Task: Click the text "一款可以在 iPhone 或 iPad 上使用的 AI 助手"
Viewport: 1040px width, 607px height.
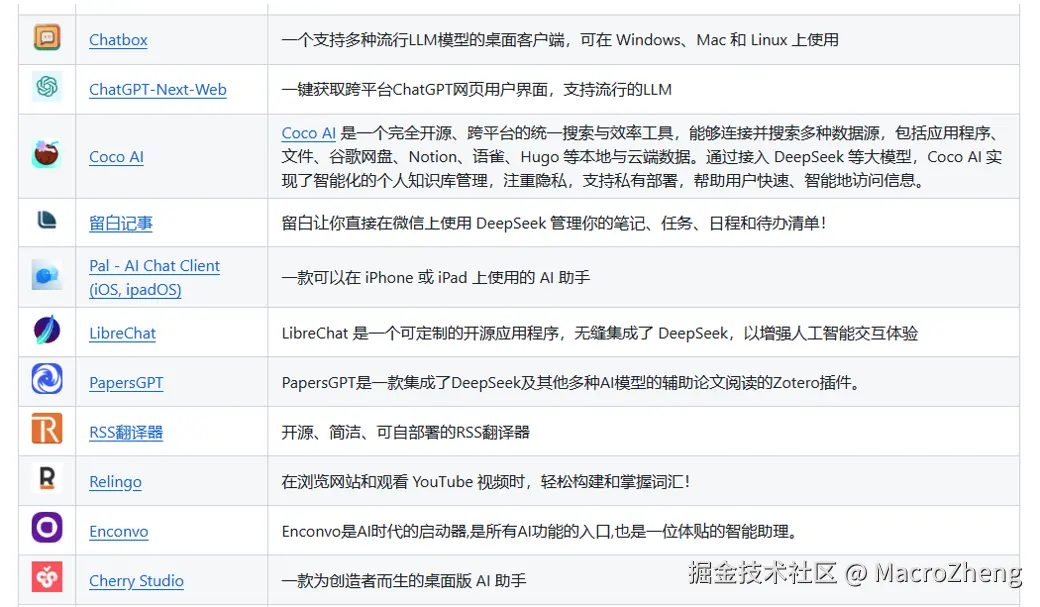Action: click(x=435, y=277)
